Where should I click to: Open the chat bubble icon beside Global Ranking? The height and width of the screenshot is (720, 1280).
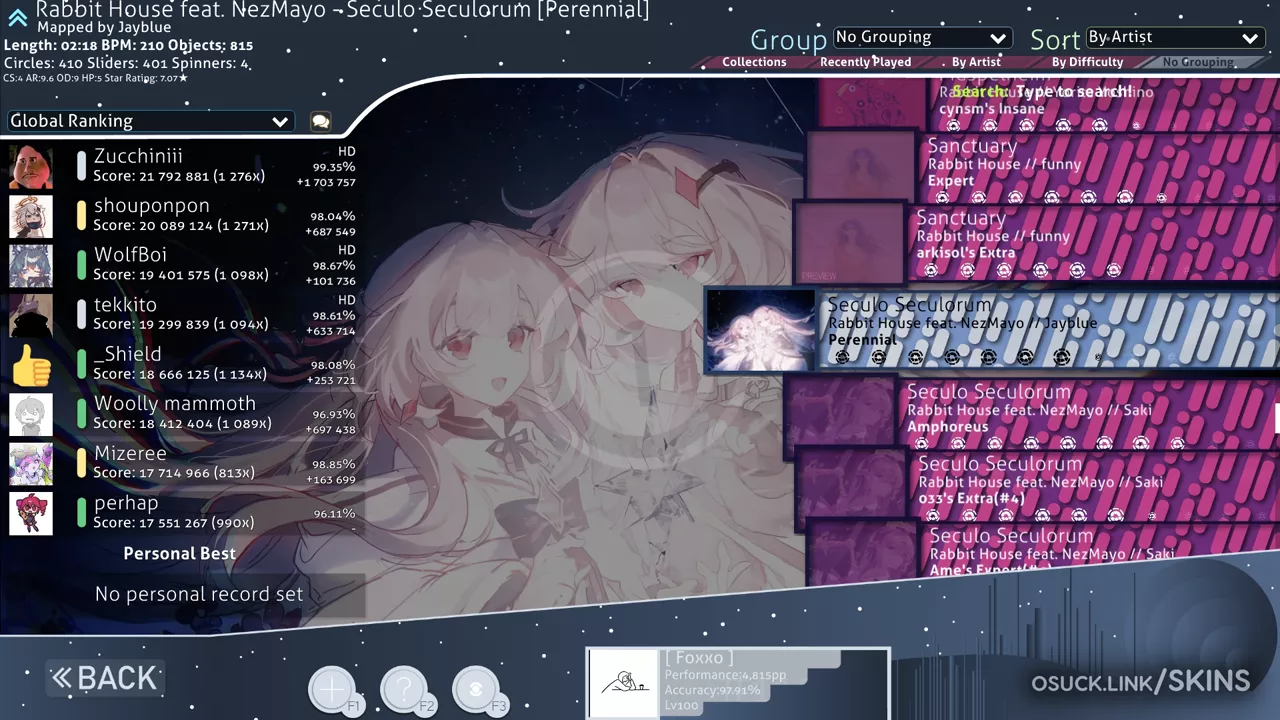click(x=321, y=121)
